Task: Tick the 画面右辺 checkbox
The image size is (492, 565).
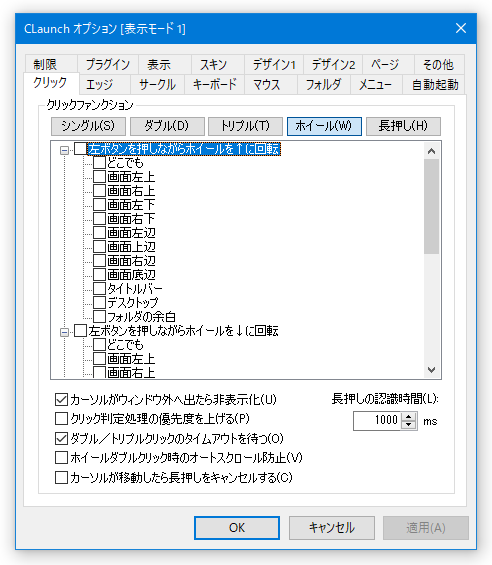Action: 99,261
